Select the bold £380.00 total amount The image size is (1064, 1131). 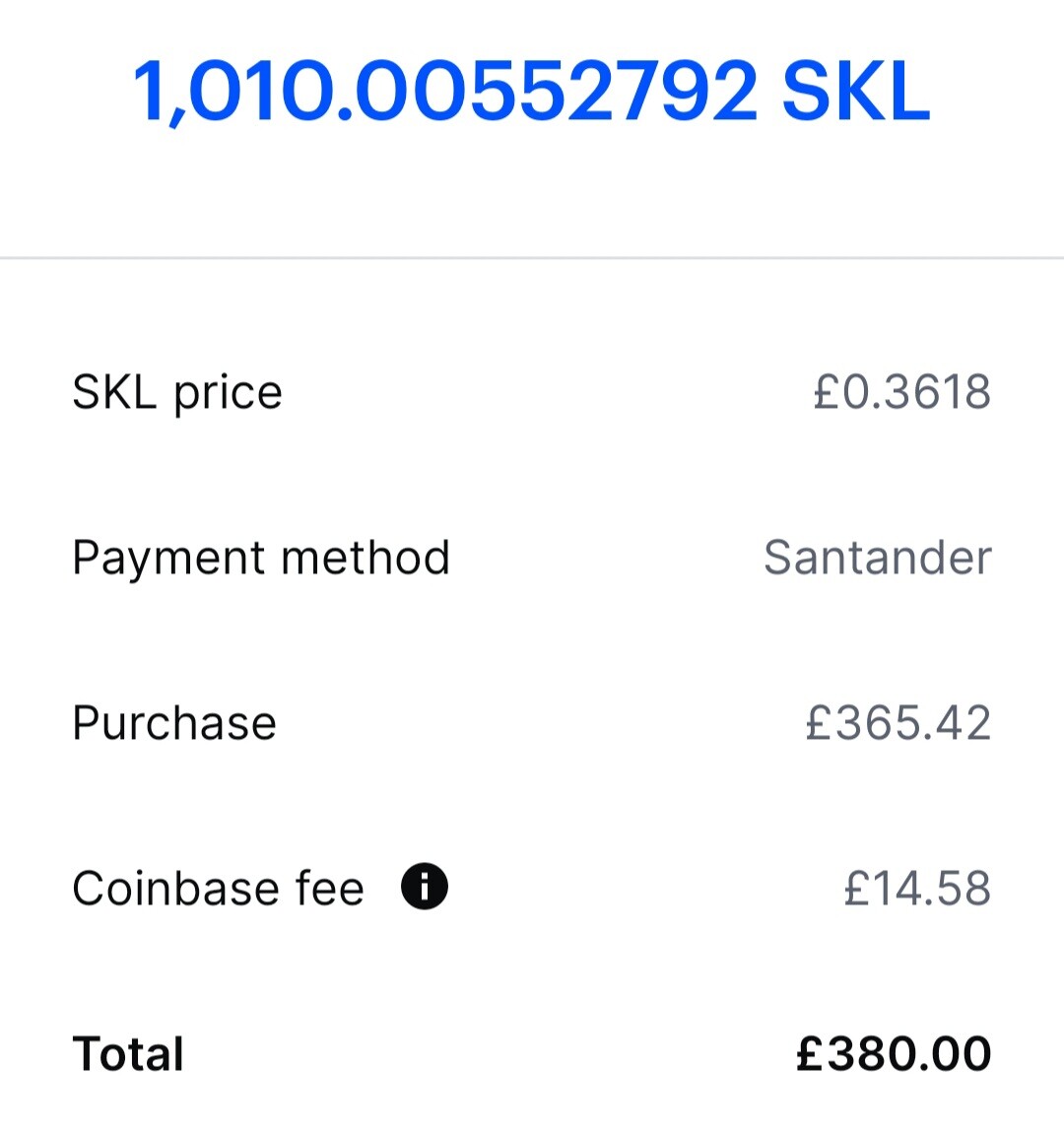(x=894, y=1054)
